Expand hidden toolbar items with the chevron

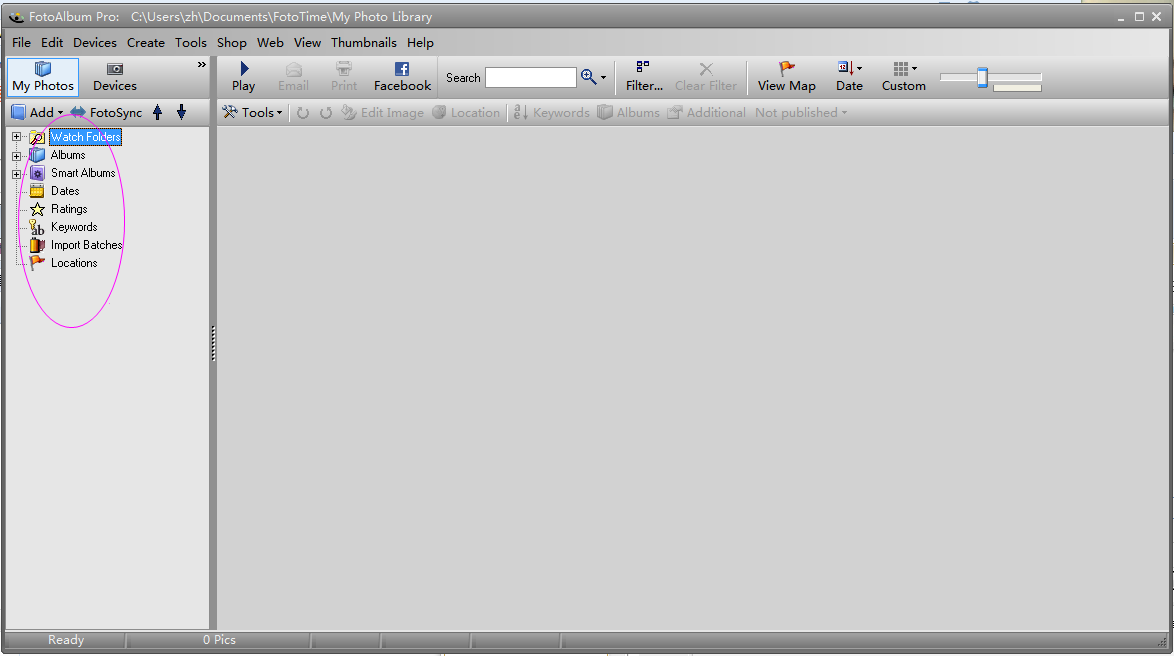click(201, 65)
